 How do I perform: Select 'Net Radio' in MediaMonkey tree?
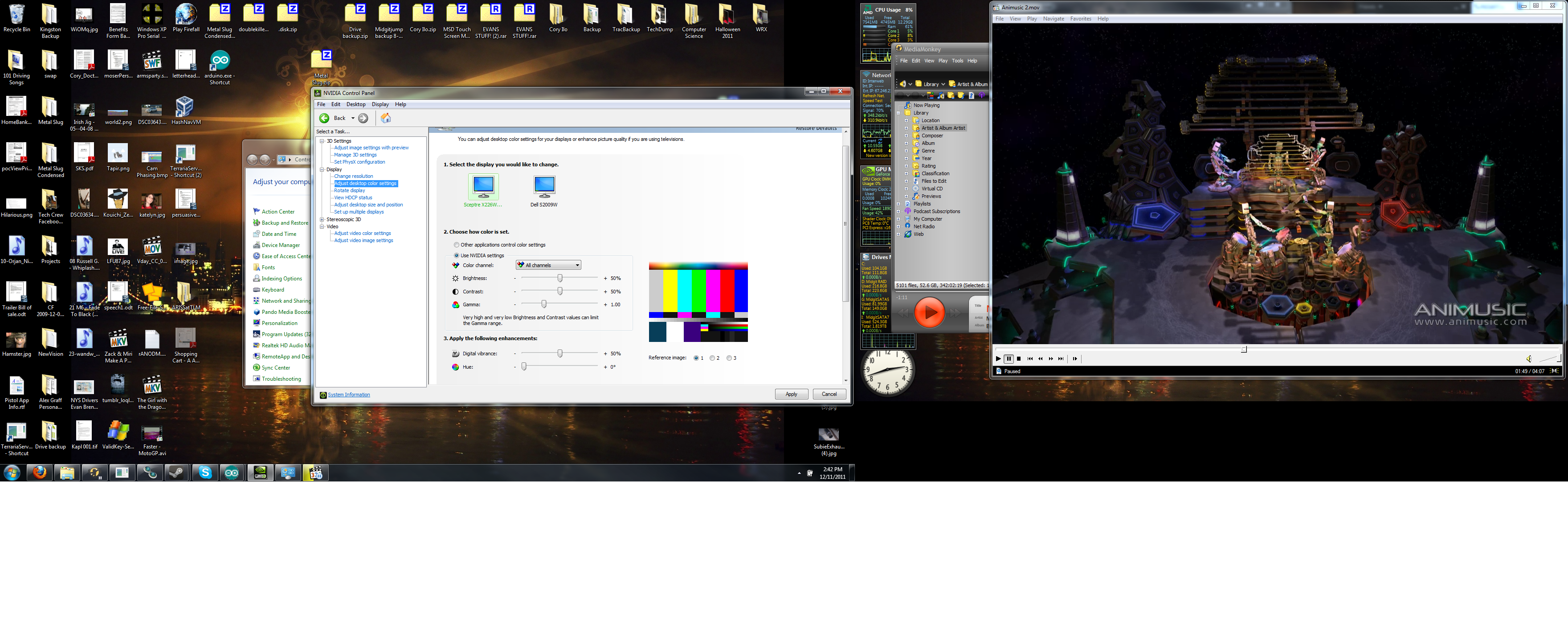923,226
